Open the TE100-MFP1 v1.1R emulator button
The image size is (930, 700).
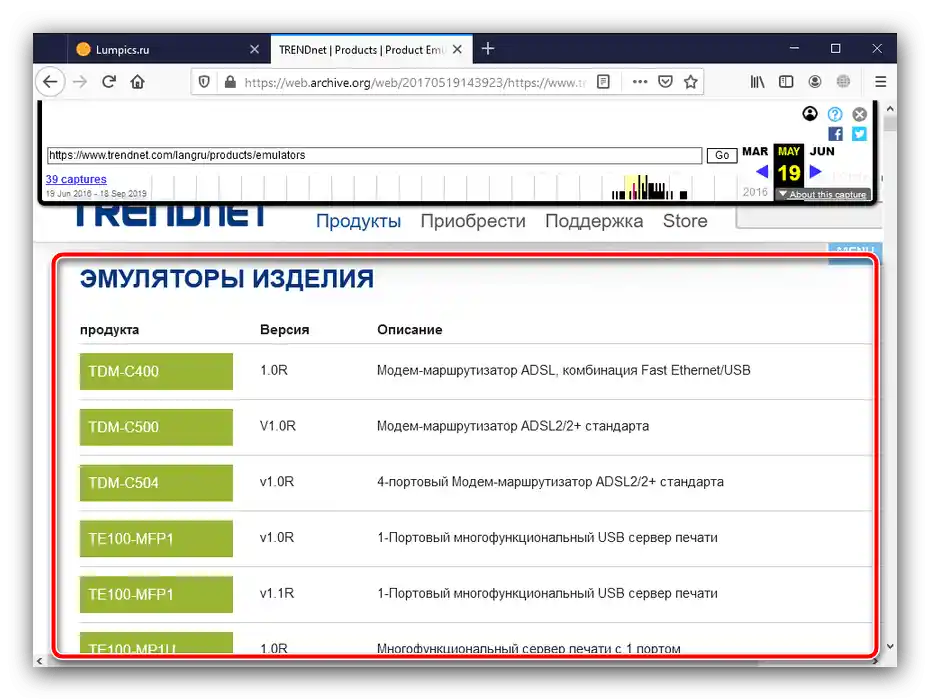click(156, 594)
